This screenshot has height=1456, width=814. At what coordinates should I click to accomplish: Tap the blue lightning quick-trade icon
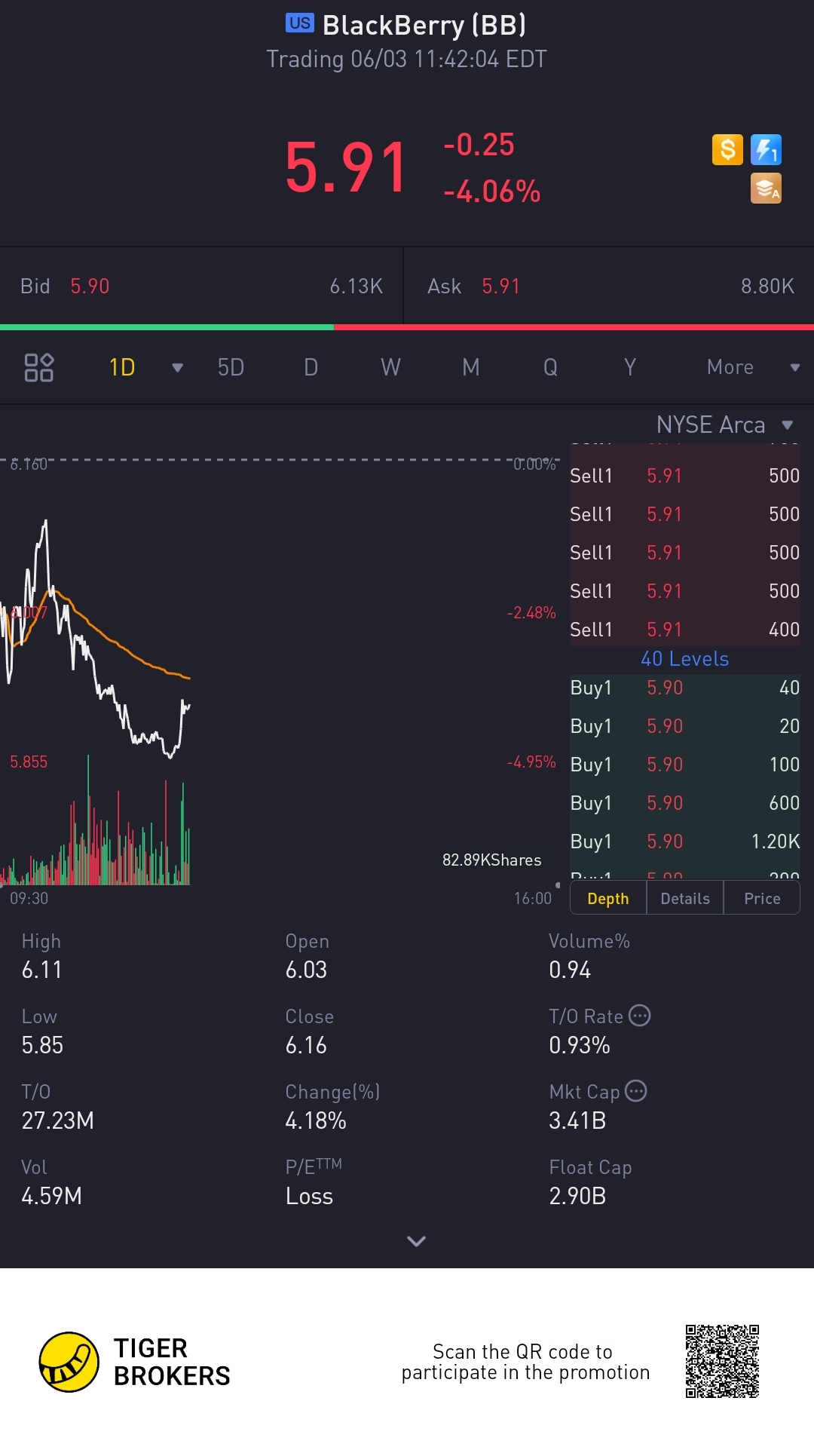(x=766, y=149)
